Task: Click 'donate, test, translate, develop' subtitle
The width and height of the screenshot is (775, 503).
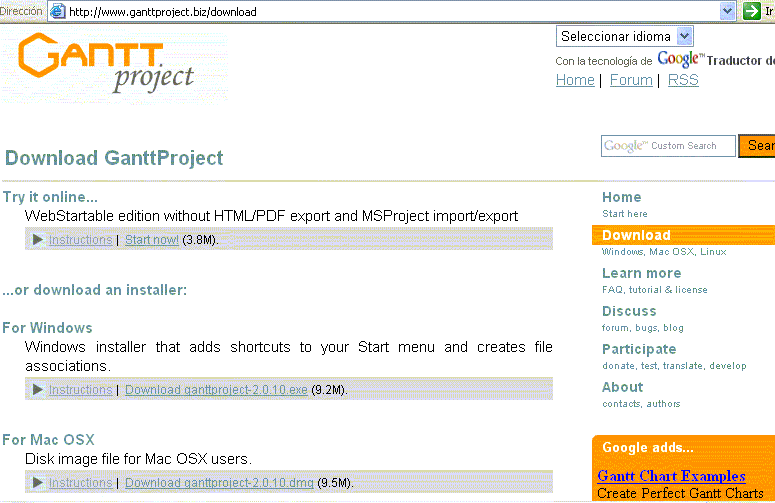Action: point(674,366)
